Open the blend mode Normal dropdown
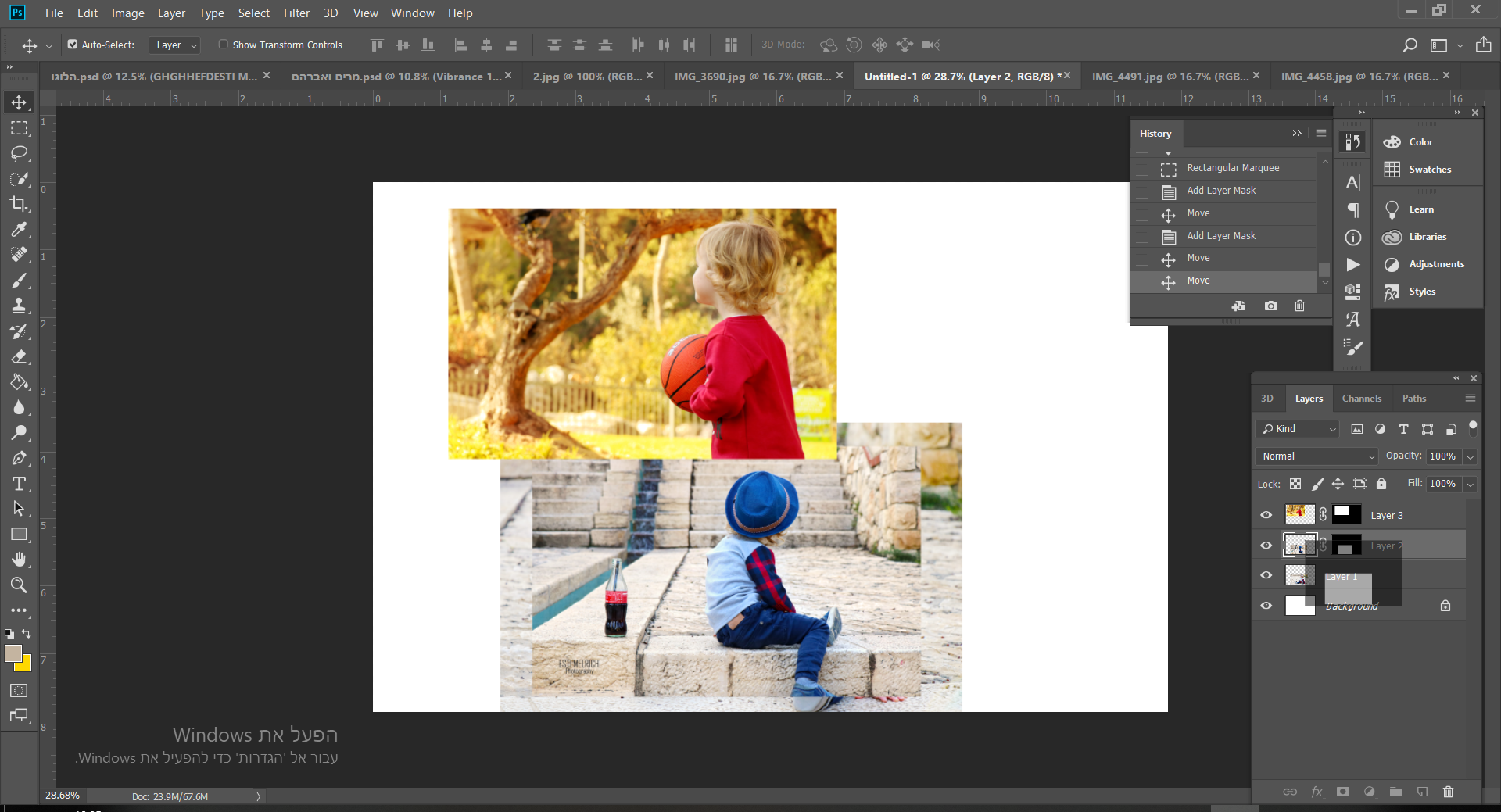This screenshot has height=812, width=1501. (x=1317, y=456)
